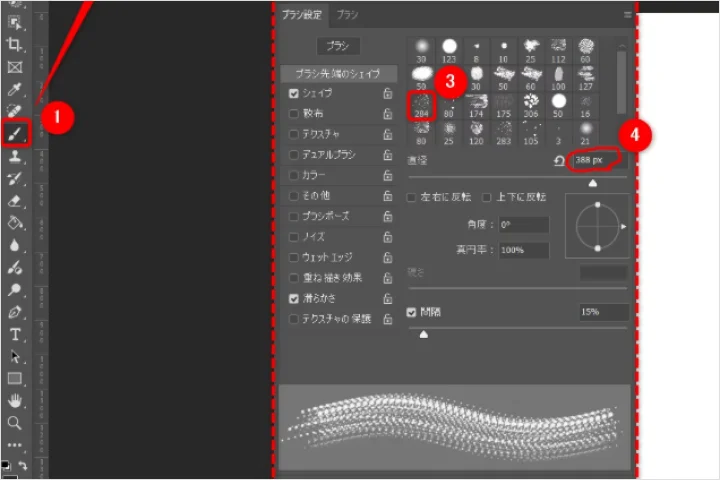Click the 角度 angle field
Screen dimensions: 720x480
point(523,225)
